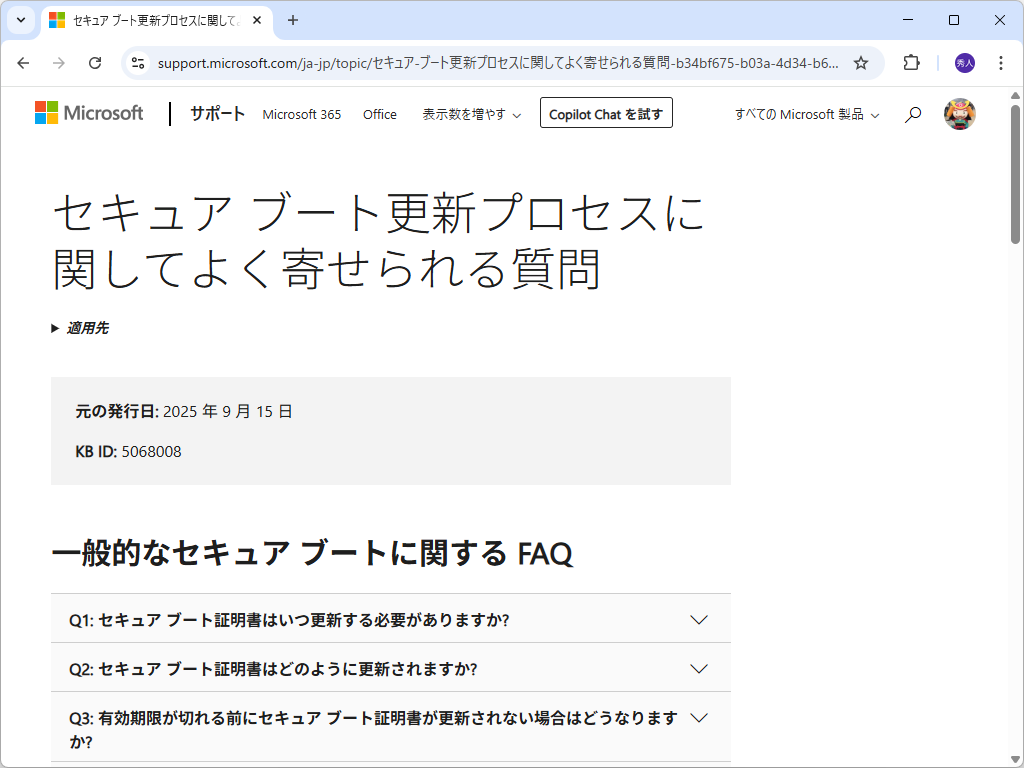
Task: Click the browser back arrow
Action: click(x=23, y=62)
